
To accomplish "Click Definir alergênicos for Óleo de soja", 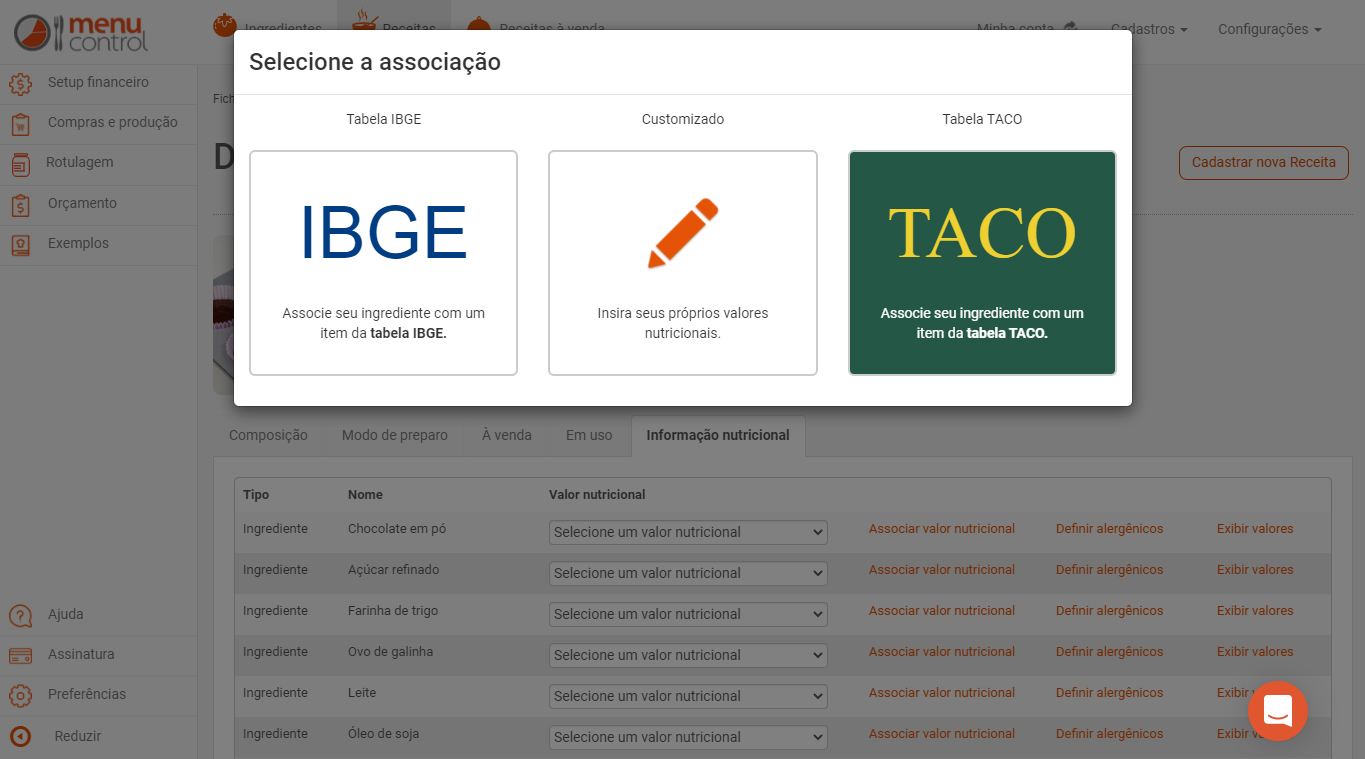I will pyautogui.click(x=1110, y=734).
